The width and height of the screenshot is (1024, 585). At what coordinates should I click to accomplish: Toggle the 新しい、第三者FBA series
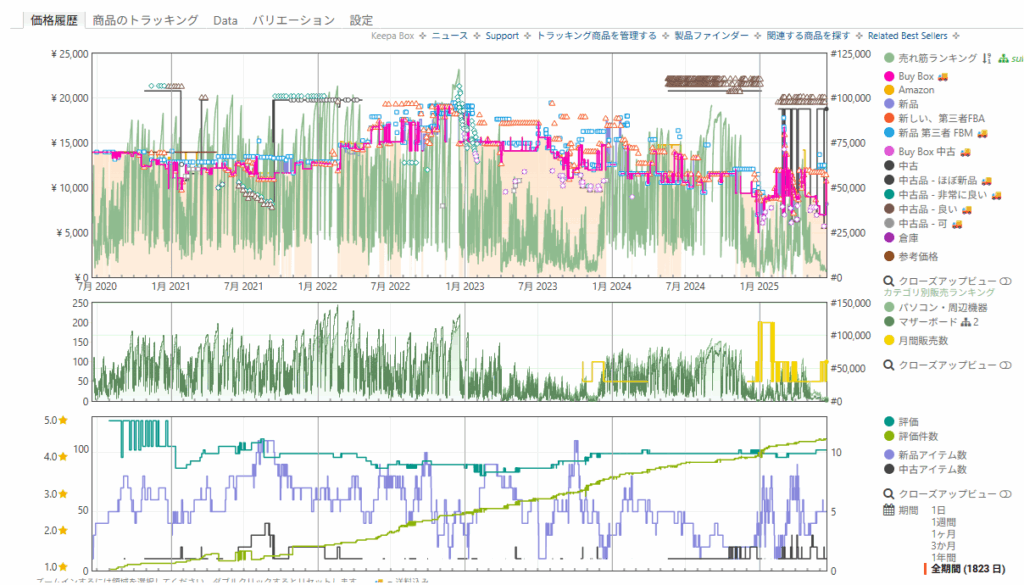[x=935, y=118]
